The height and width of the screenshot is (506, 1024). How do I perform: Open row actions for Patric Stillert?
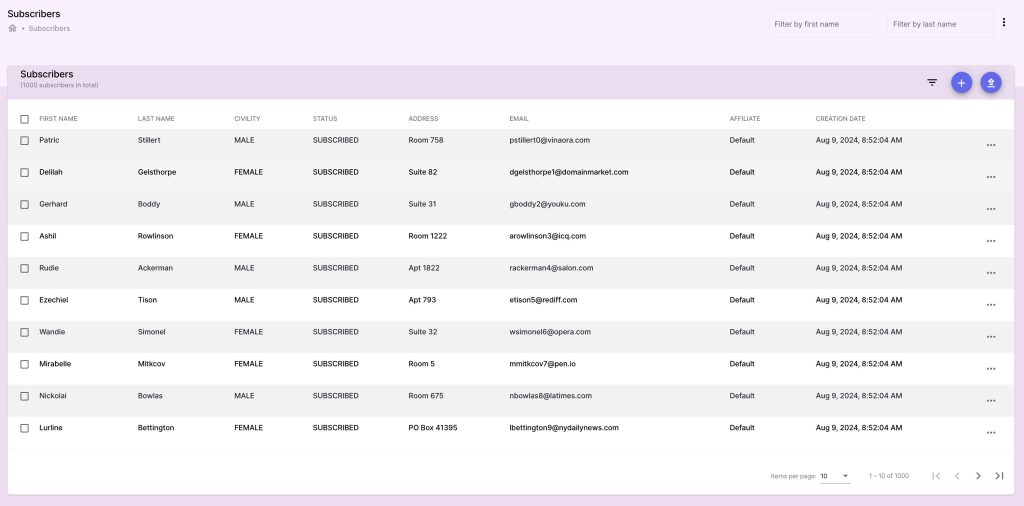991,145
